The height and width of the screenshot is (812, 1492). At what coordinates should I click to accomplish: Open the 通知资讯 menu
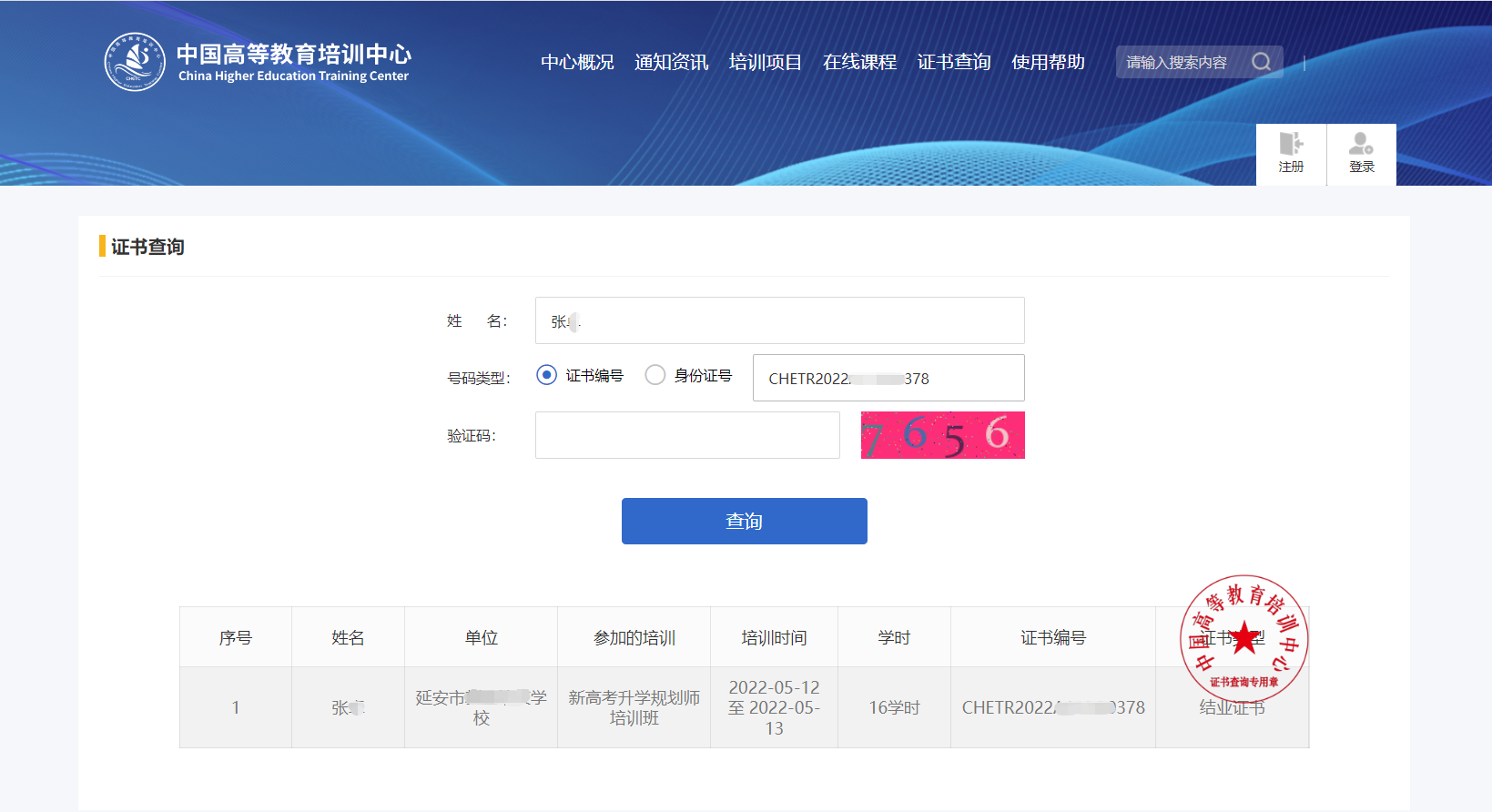[x=671, y=62]
